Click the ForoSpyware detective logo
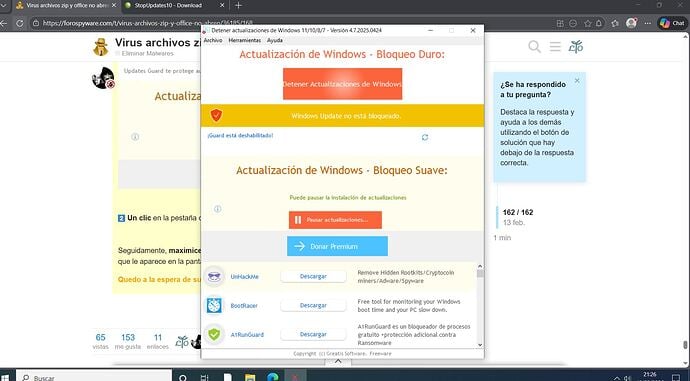Screen dimensions: 690x381 [x=101, y=47]
